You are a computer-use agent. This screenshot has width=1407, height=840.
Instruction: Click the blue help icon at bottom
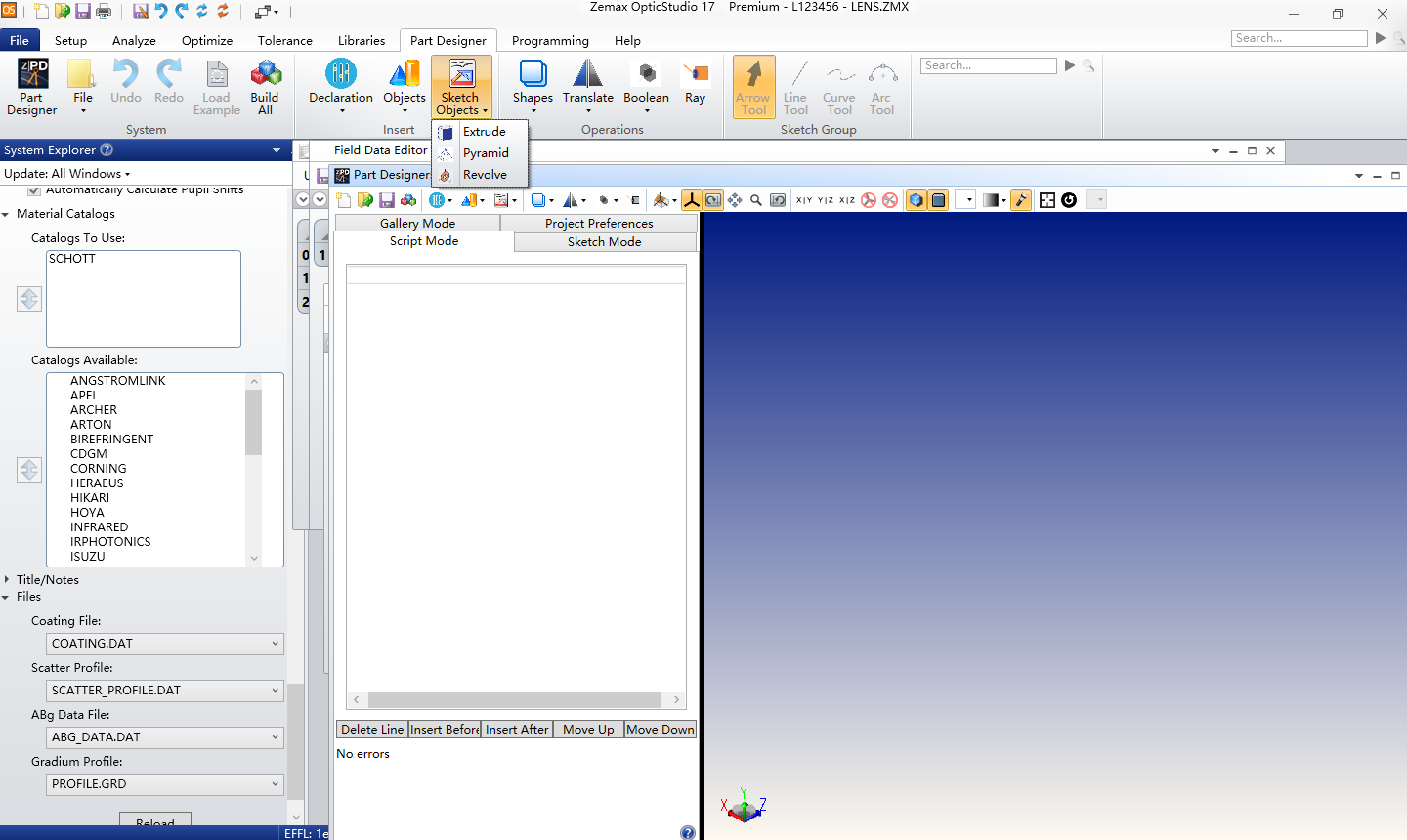(688, 832)
